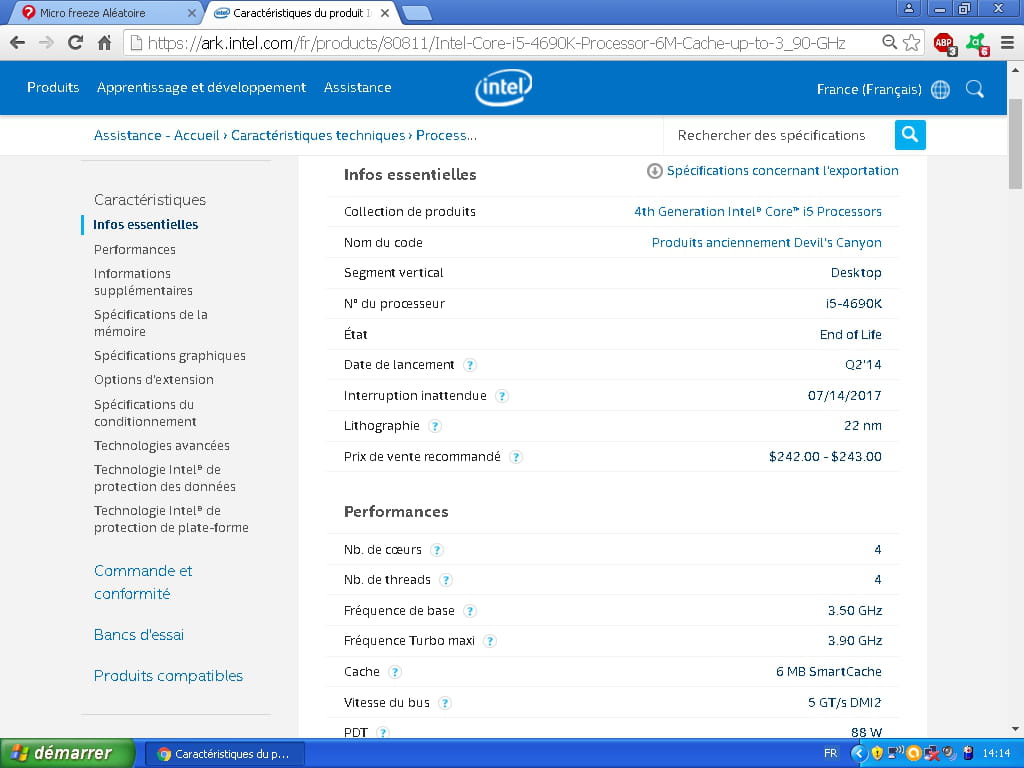Jump to Informations supplémentaires section
Screen dimensions: 1024x768
pyautogui.click(x=143, y=282)
